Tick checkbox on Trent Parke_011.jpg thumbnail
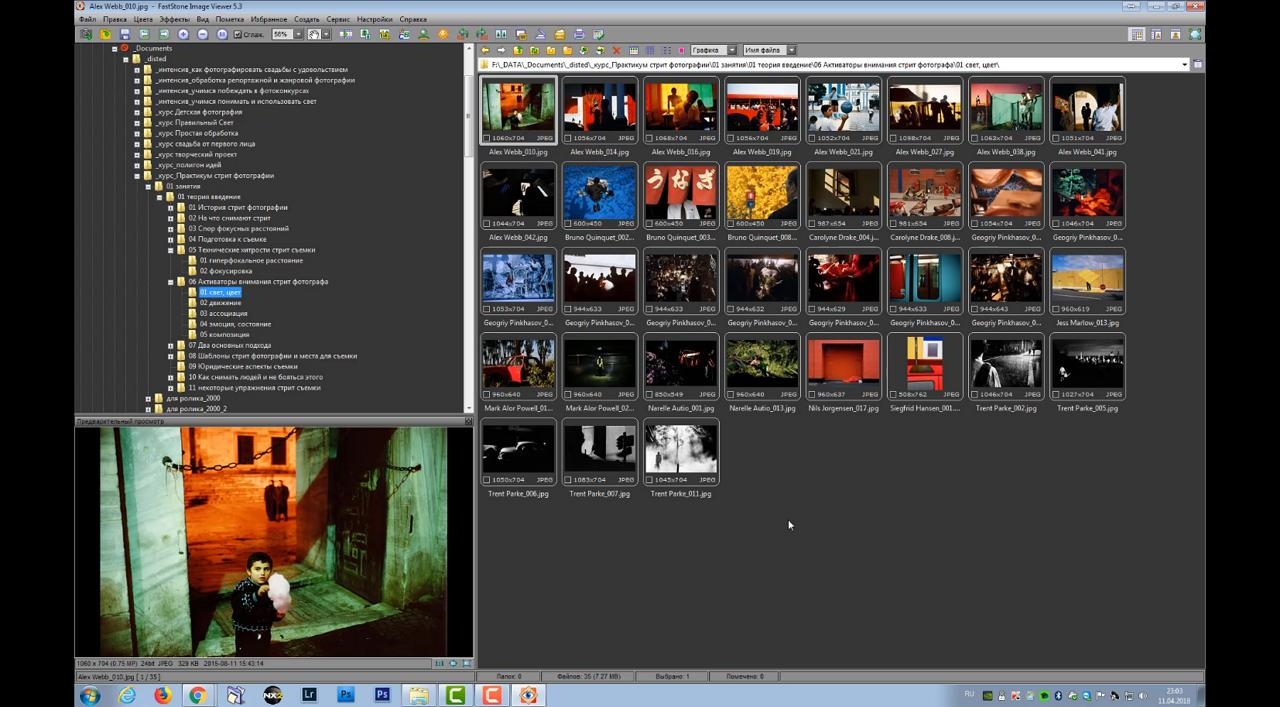Viewport: 1280px width, 707px height. (650, 479)
